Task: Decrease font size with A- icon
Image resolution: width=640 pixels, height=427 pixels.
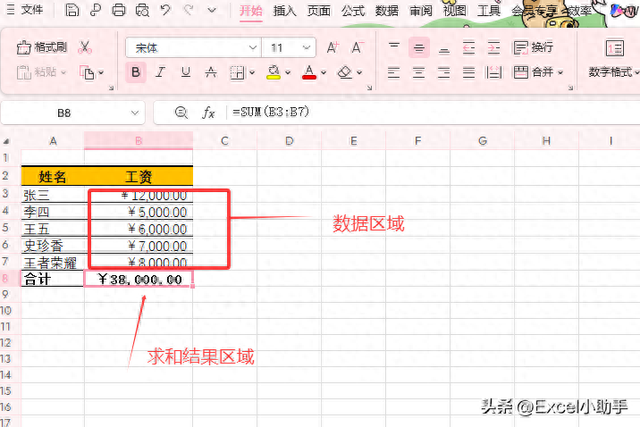Action: 357,48
